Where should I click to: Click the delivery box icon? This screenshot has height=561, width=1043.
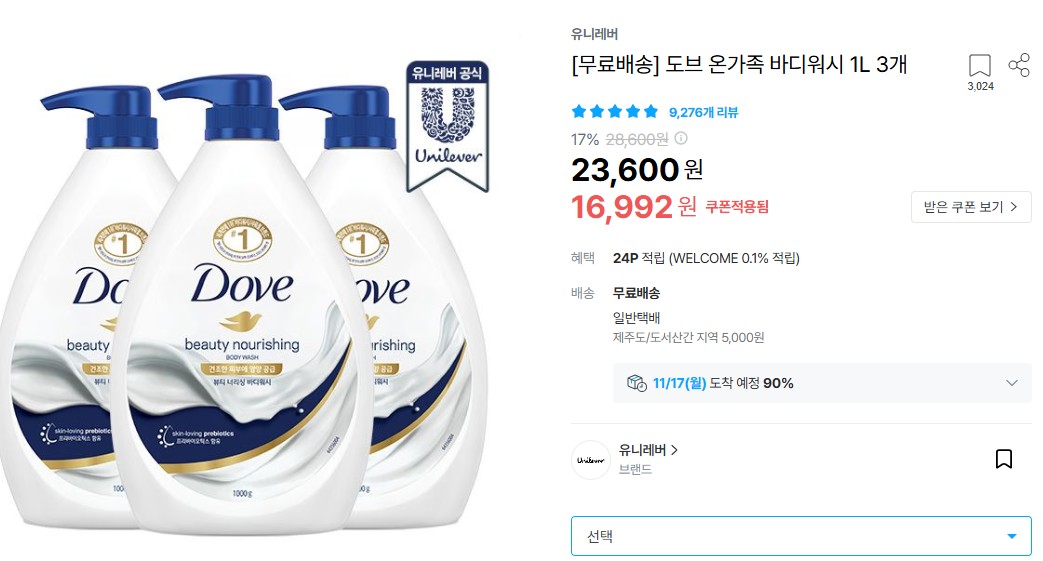pos(637,383)
